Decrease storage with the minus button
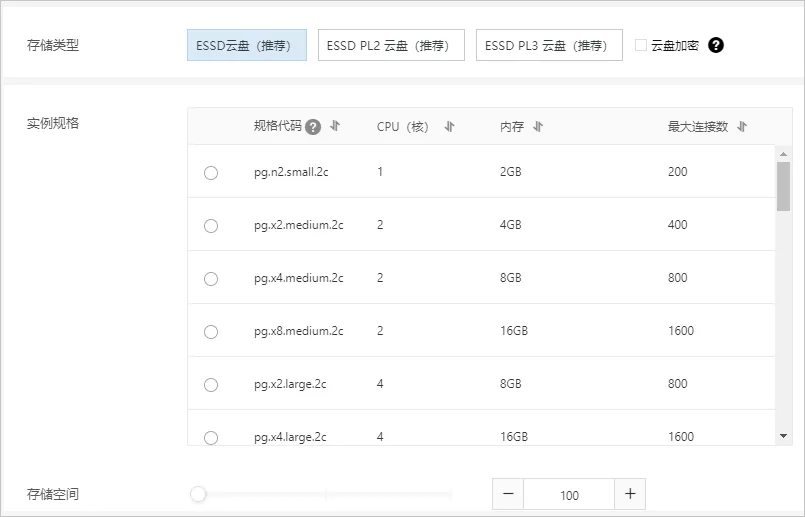This screenshot has height=517, width=805. tap(508, 494)
